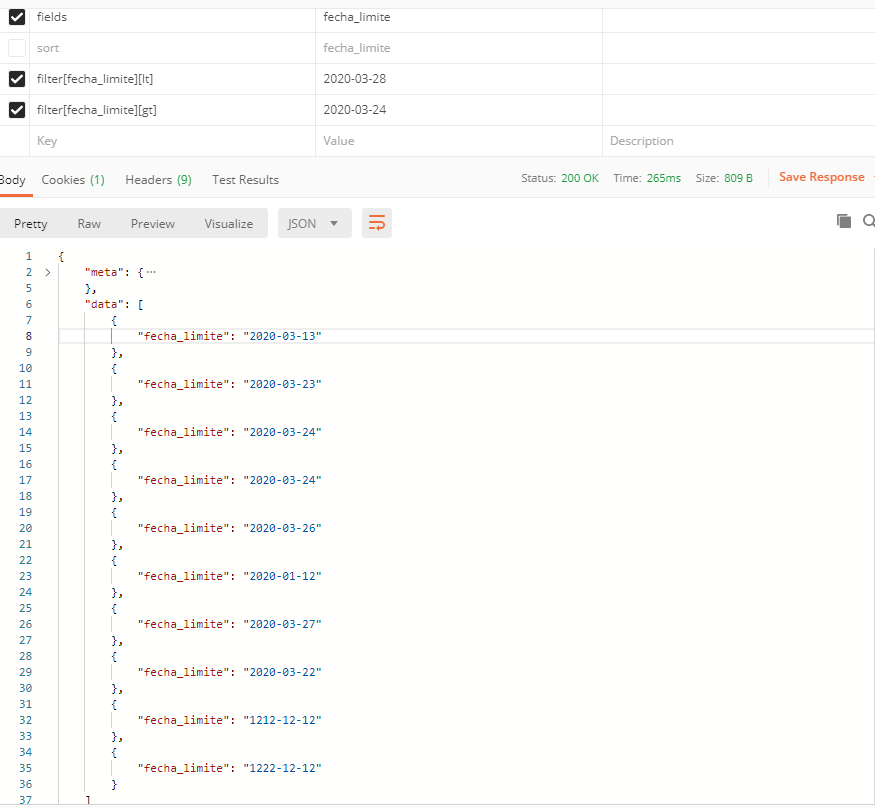Open the JSON format dropdown
This screenshot has height=808, width=875.
click(x=315, y=223)
